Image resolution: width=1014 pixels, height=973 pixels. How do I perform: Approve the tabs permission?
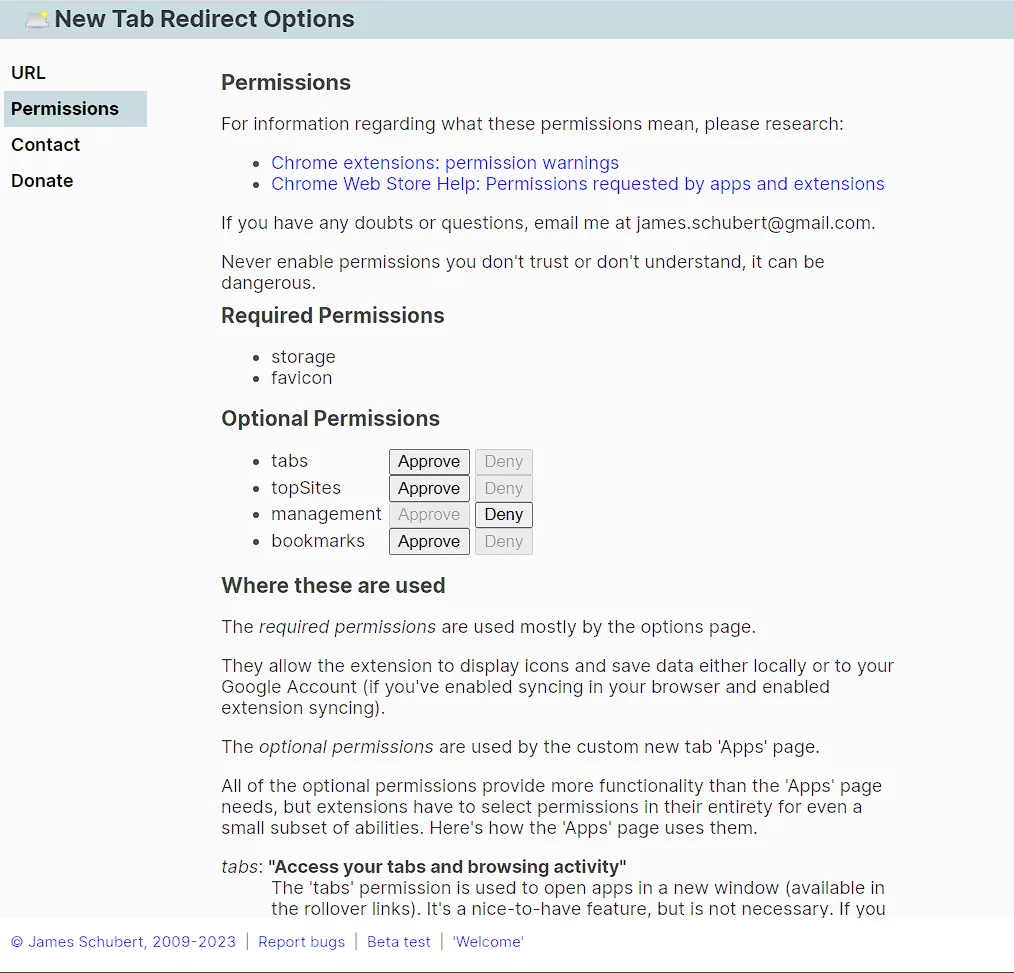click(429, 462)
